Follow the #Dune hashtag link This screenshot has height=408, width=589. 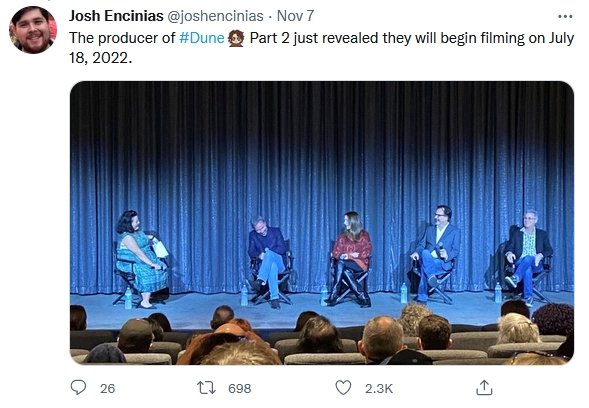tap(202, 38)
